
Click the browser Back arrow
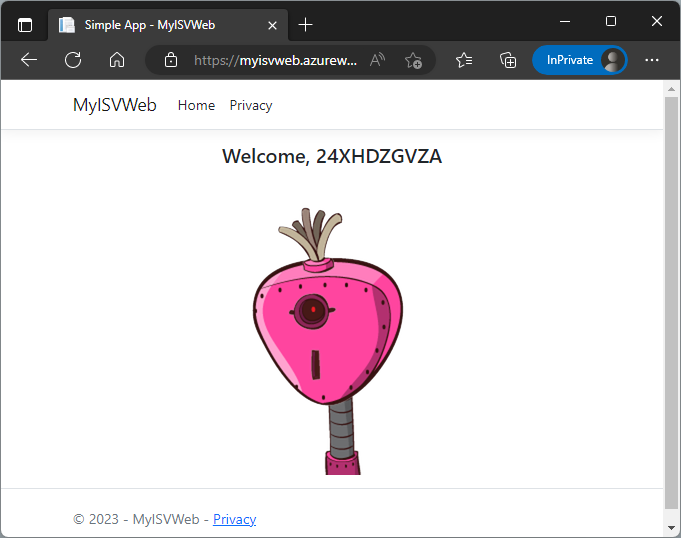click(x=29, y=60)
